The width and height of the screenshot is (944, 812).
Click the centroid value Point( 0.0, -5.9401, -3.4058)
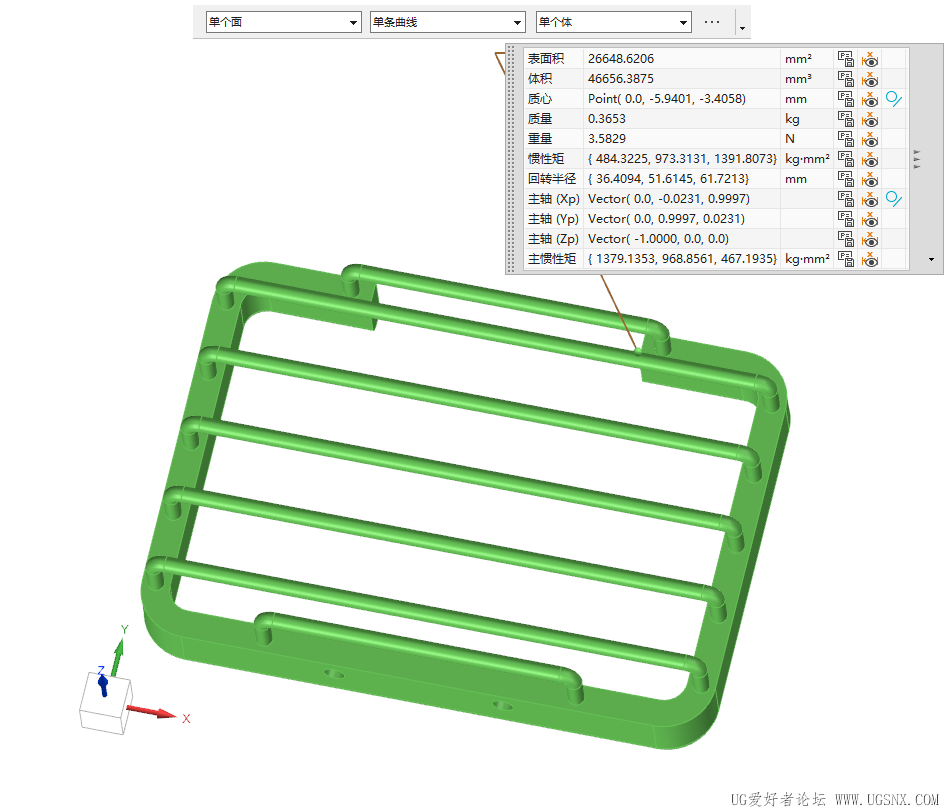(x=667, y=99)
